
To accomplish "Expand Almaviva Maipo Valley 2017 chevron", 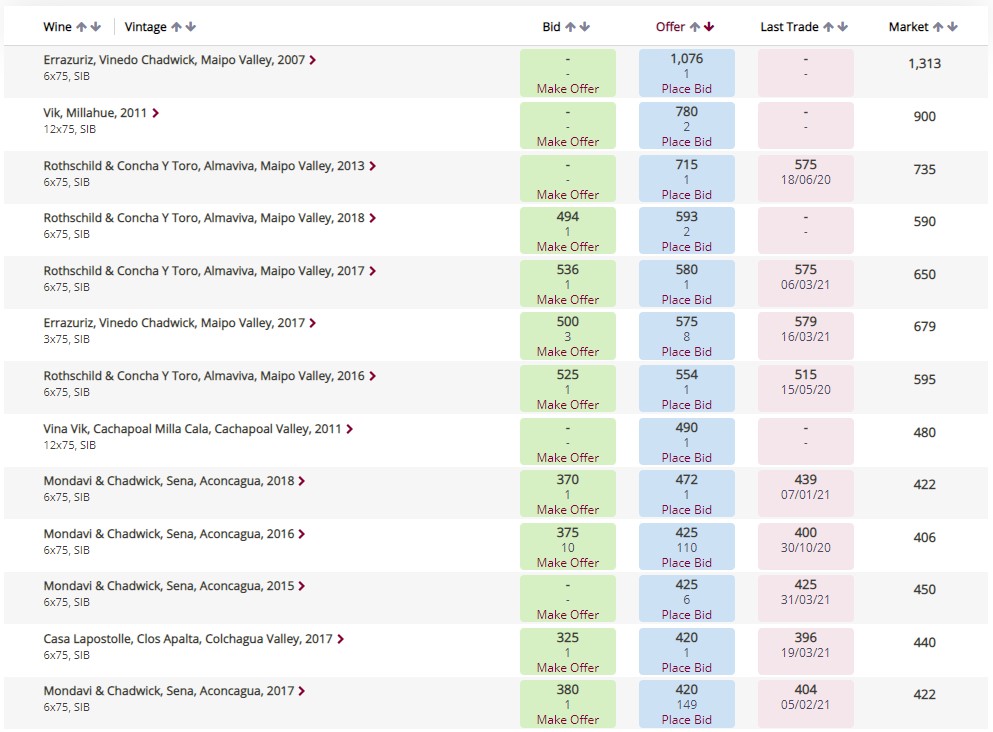I will 373,271.
